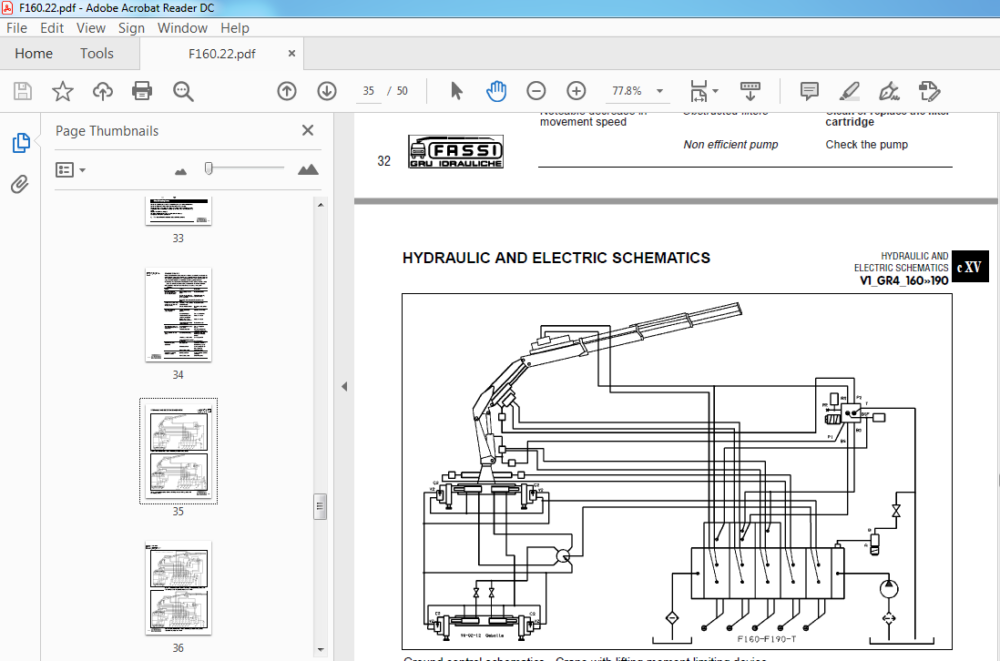This screenshot has width=1000, height=661.
Task: Select page 33 thumbnail
Action: [x=178, y=211]
